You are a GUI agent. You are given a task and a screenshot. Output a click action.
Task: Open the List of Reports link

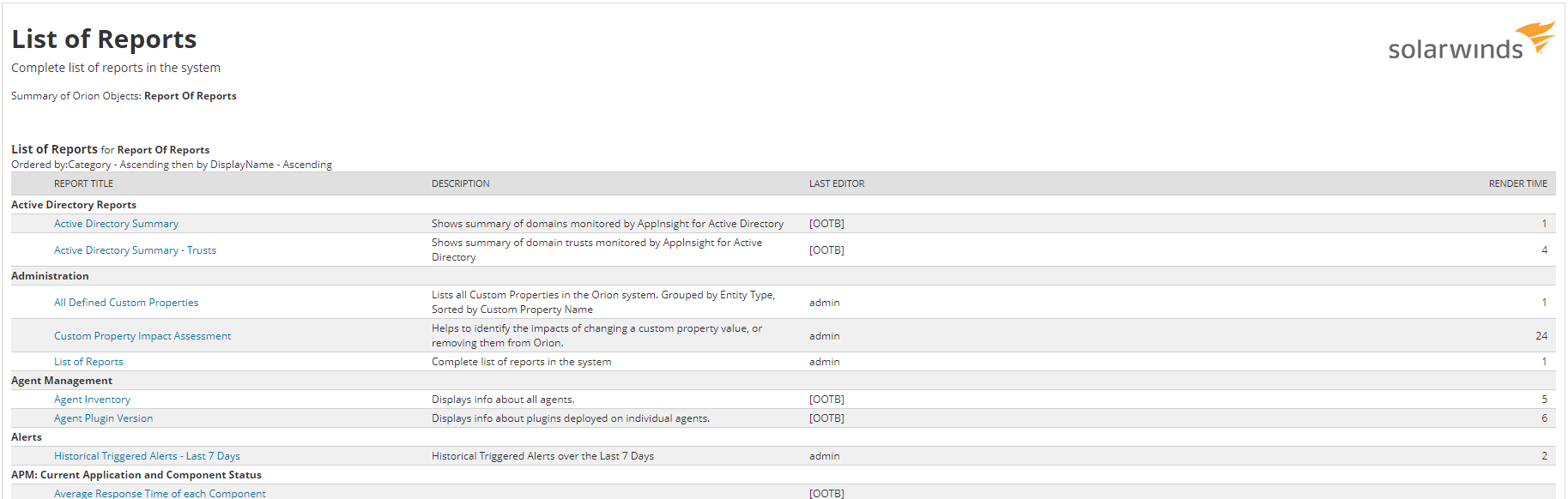pos(88,362)
